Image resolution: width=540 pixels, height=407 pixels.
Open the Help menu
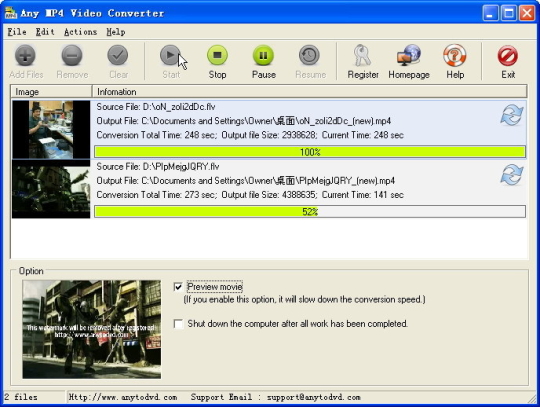click(x=116, y=32)
